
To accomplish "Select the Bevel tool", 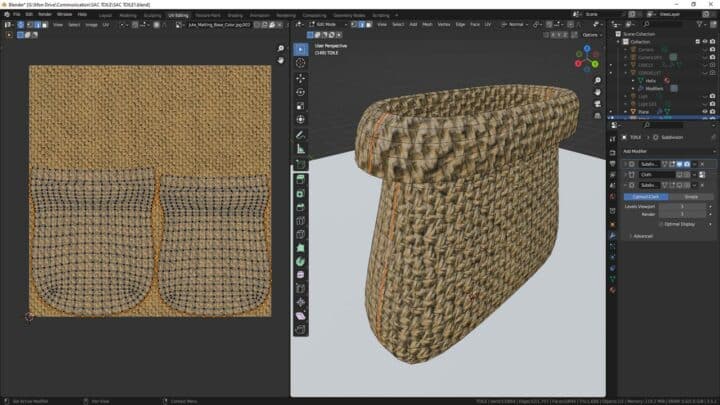I will (x=300, y=207).
